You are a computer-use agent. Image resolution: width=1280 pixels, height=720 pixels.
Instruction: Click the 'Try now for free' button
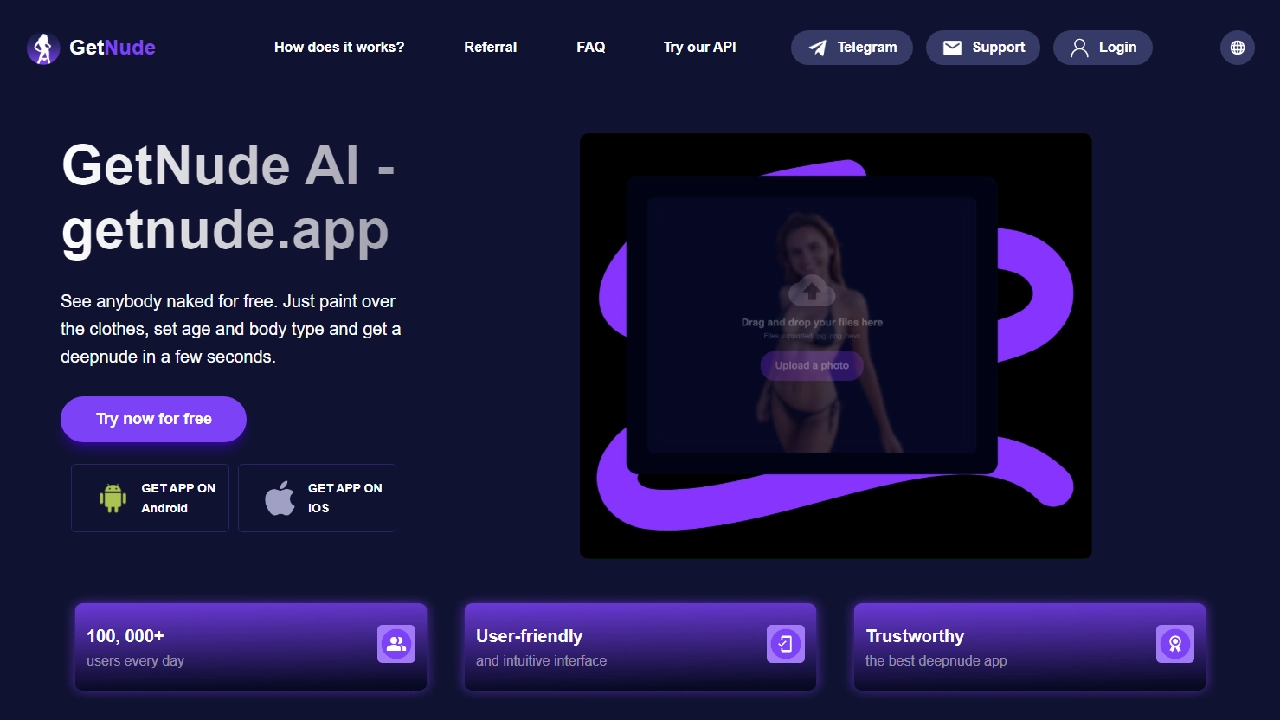(x=153, y=419)
